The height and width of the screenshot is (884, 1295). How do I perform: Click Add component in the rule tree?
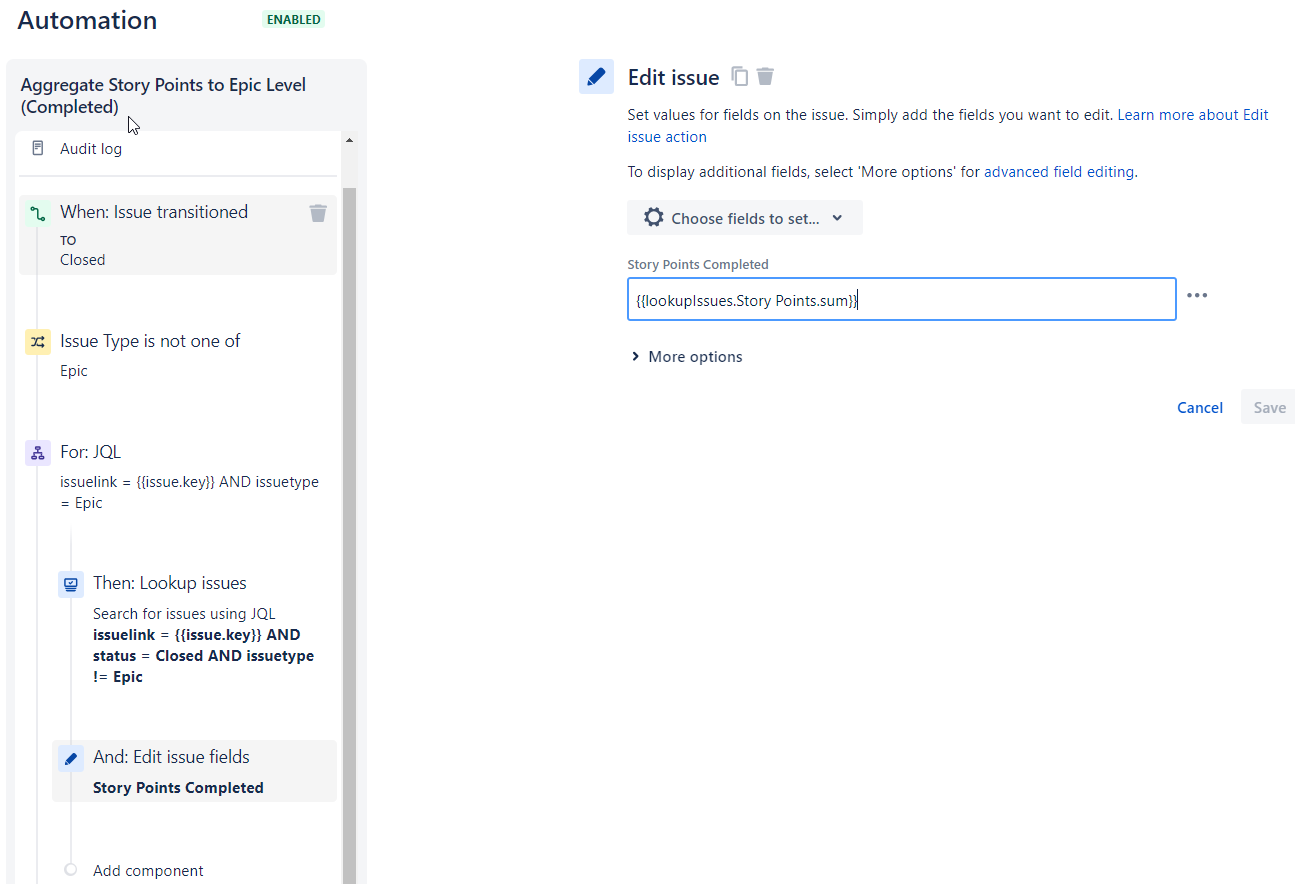coord(148,871)
